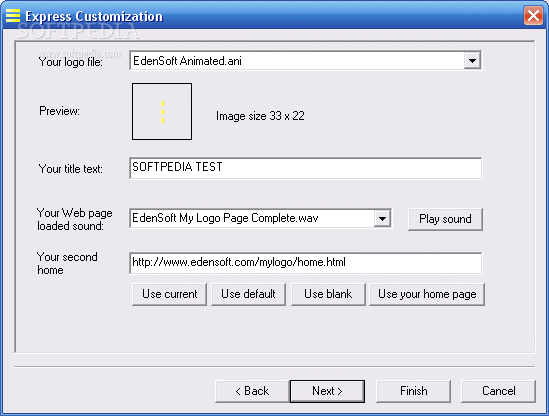
Task: Click the 'Your title text:' label
Action: [70, 169]
